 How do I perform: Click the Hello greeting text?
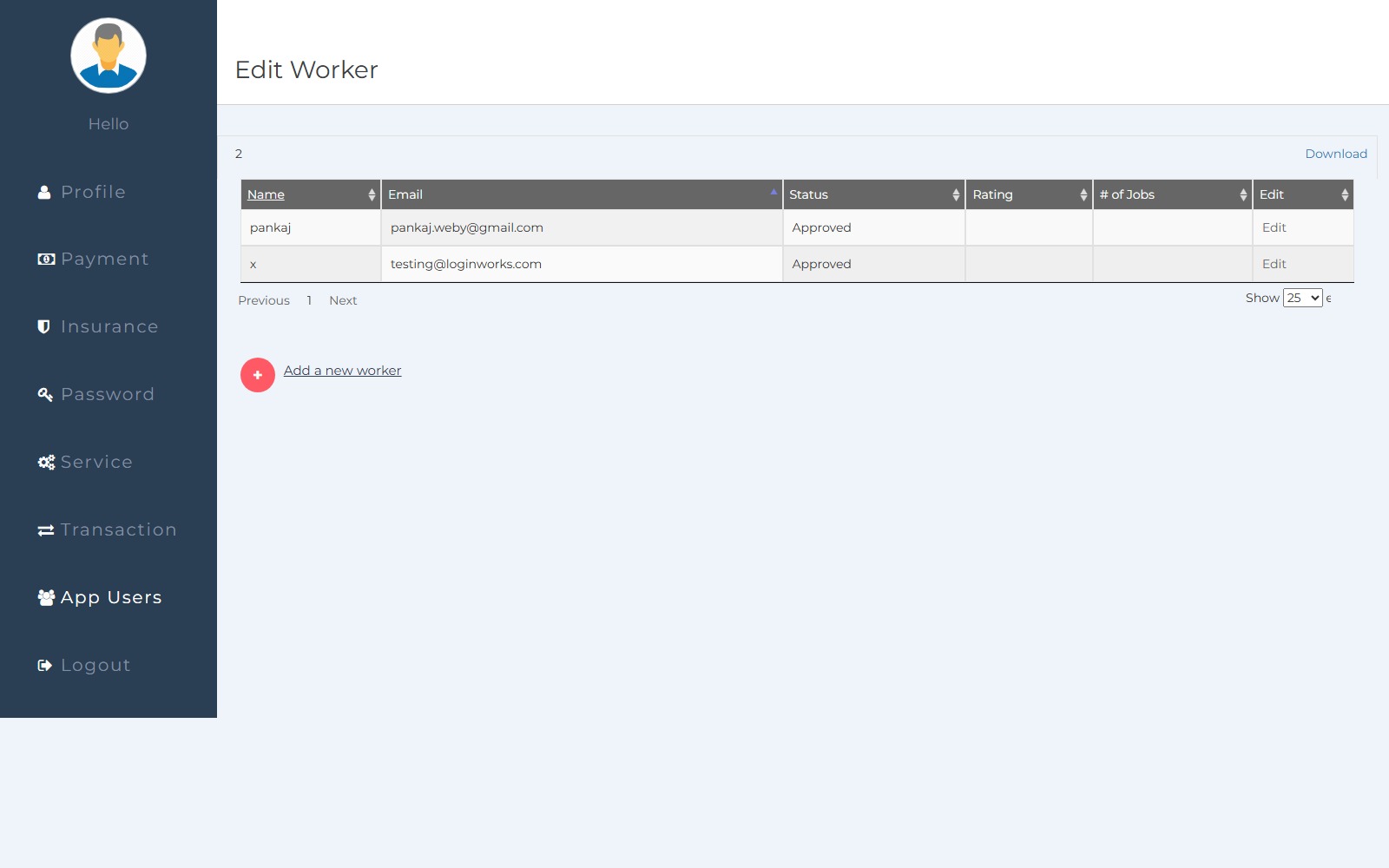pos(109,124)
